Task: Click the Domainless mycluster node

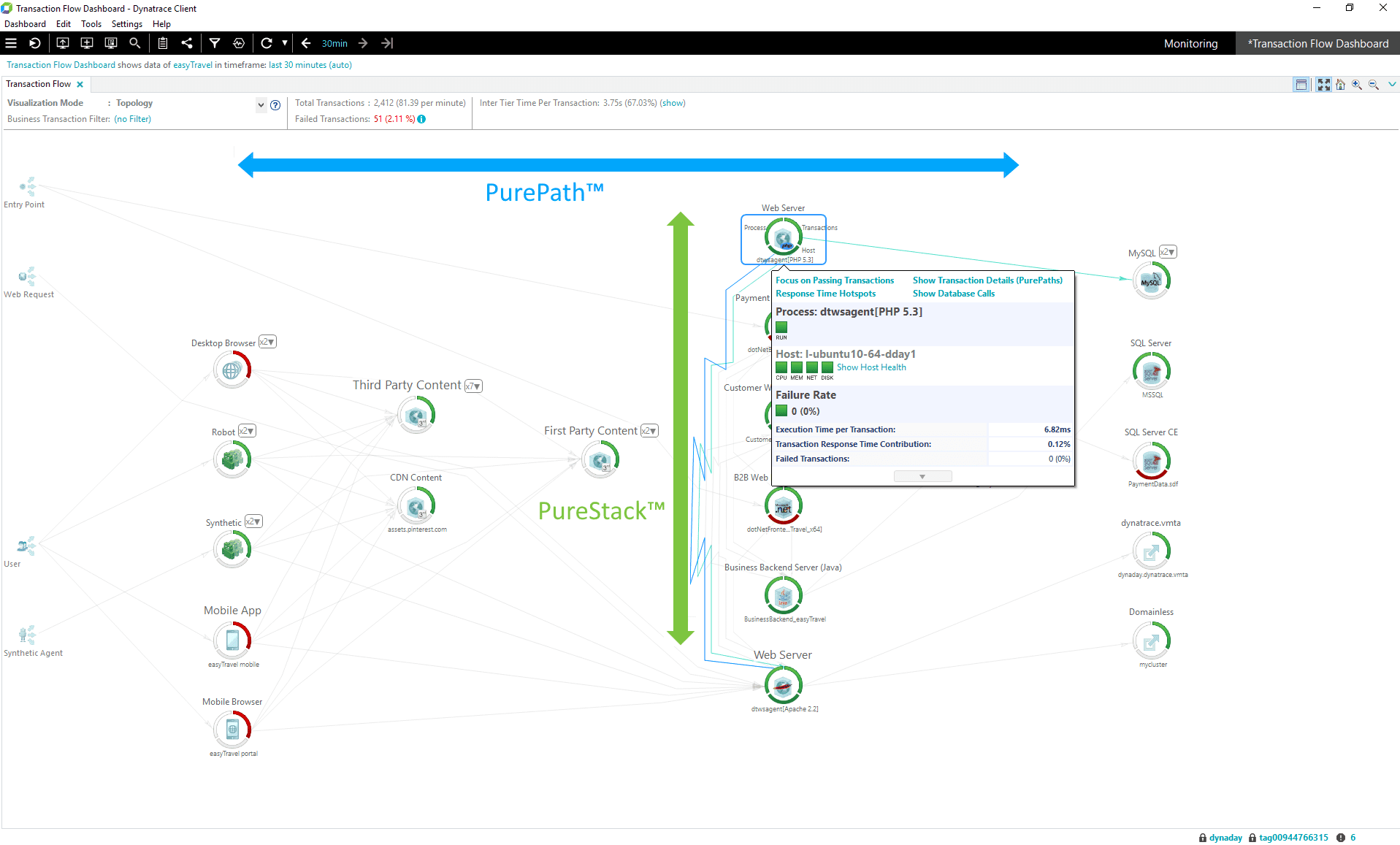Action: point(1152,641)
